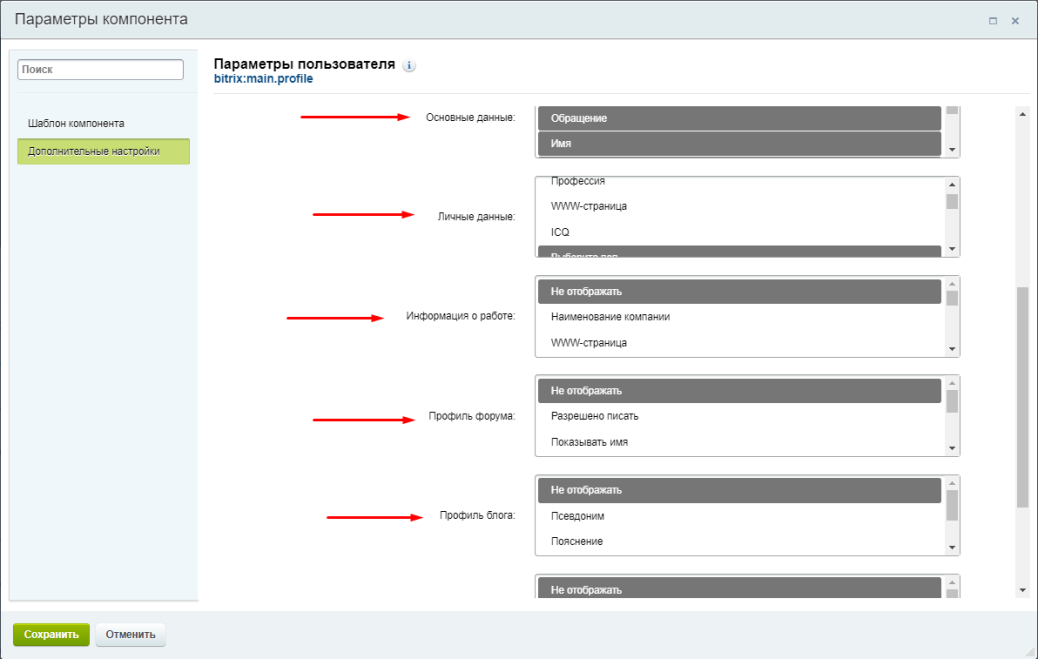Select Псевдоним in blog profile list
1038x659 pixels.
(739, 516)
